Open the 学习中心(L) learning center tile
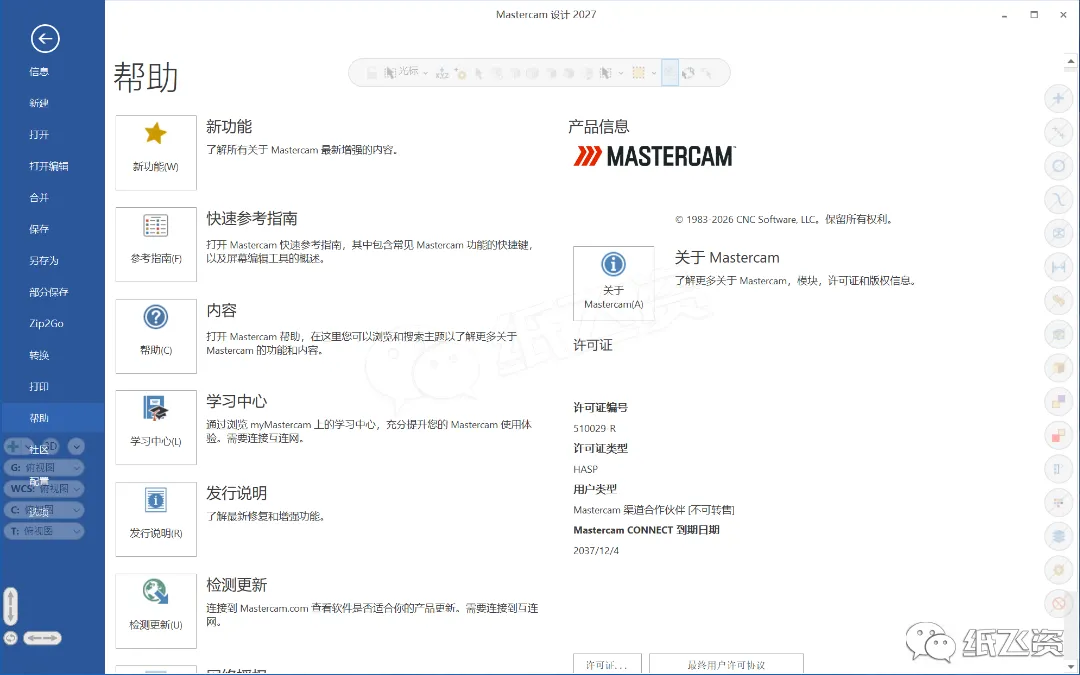The image size is (1080, 675). tap(156, 428)
